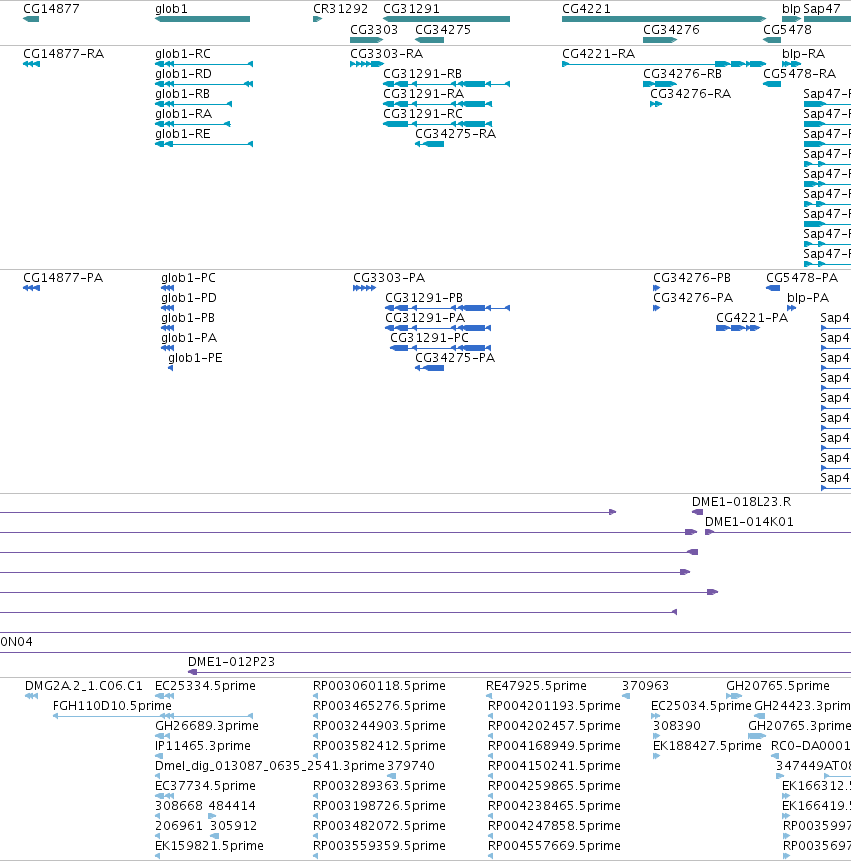851x861 pixels.
Task: Click the RP004201193.5prime EST
Action: 491,716
